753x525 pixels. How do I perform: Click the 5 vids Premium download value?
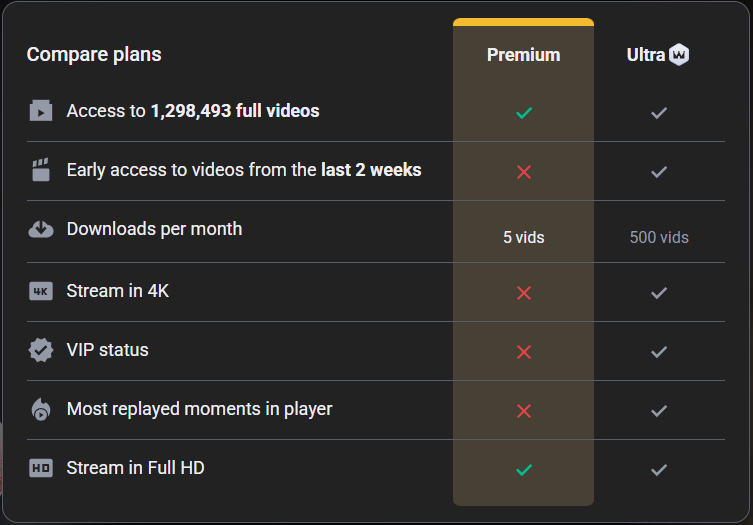[x=523, y=238]
